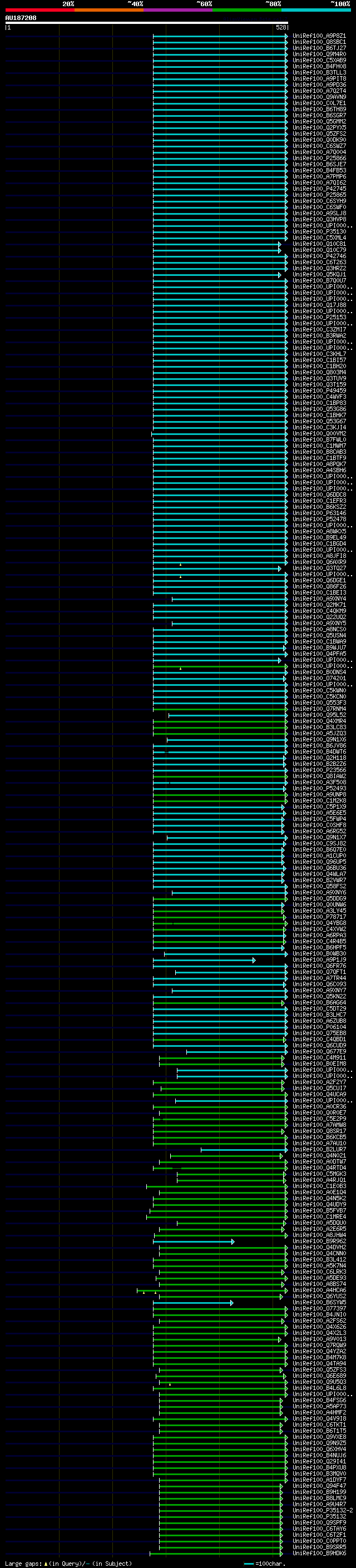Select hit UniRef100_Q75EB8
The height and width of the screenshot is (1568, 356).
click(x=319, y=1033)
